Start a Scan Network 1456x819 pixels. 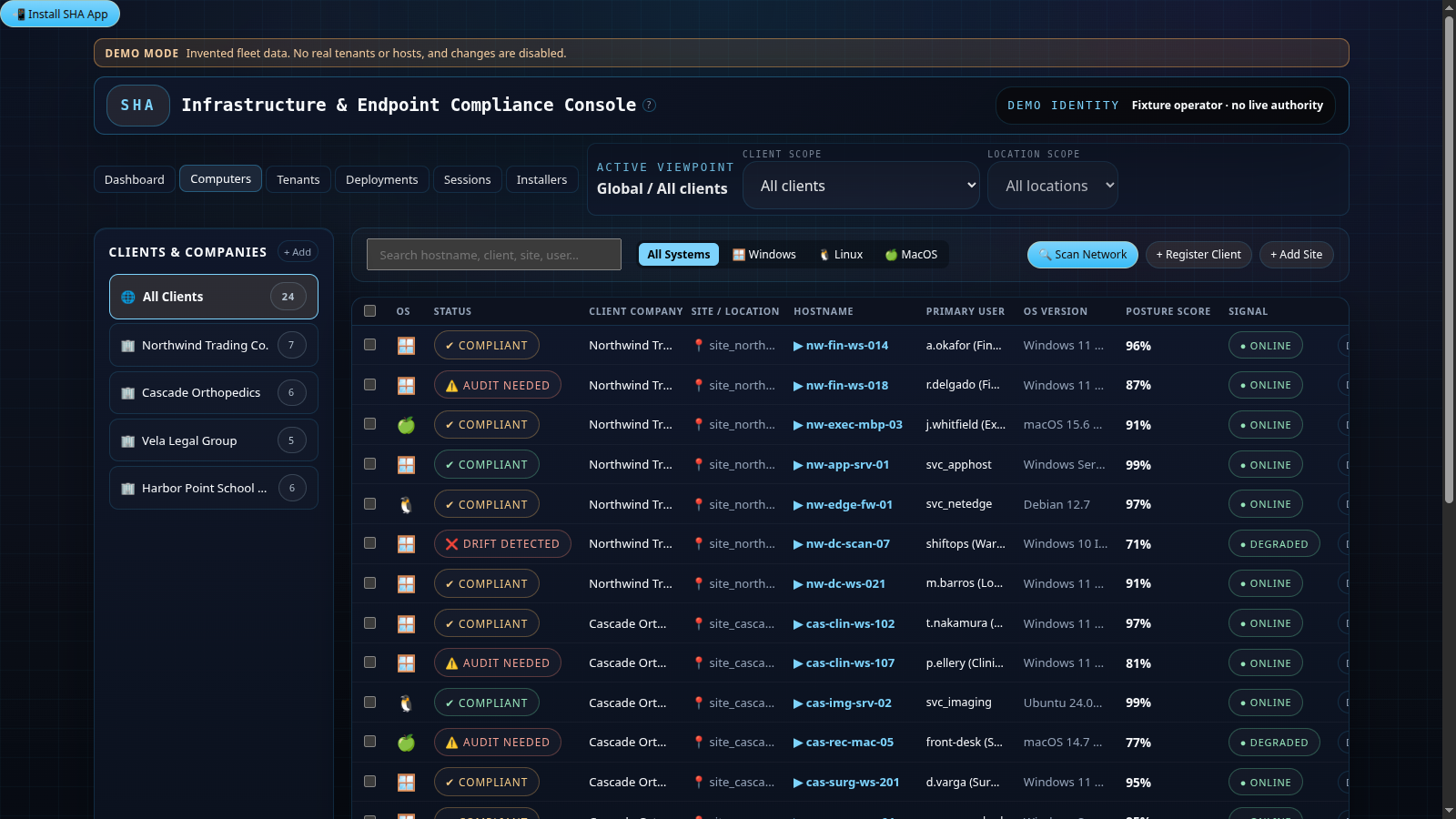pos(1083,255)
